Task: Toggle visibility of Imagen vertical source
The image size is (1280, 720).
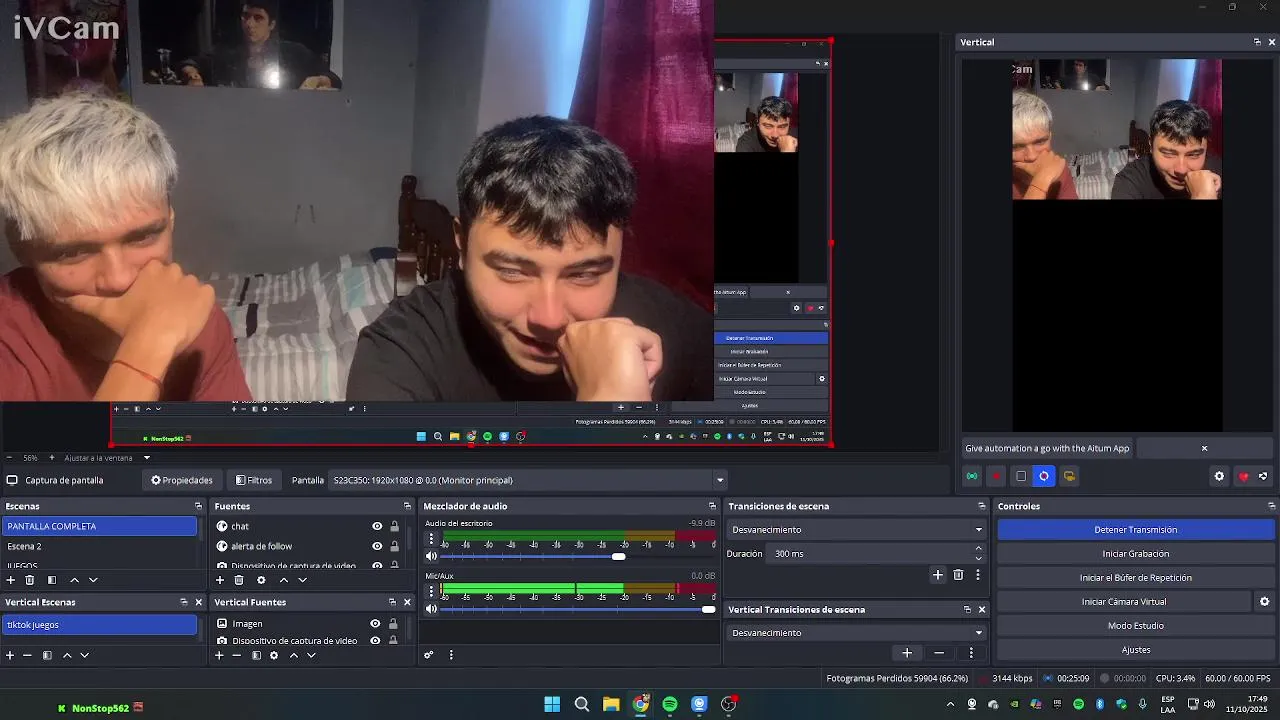Action: coord(375,624)
